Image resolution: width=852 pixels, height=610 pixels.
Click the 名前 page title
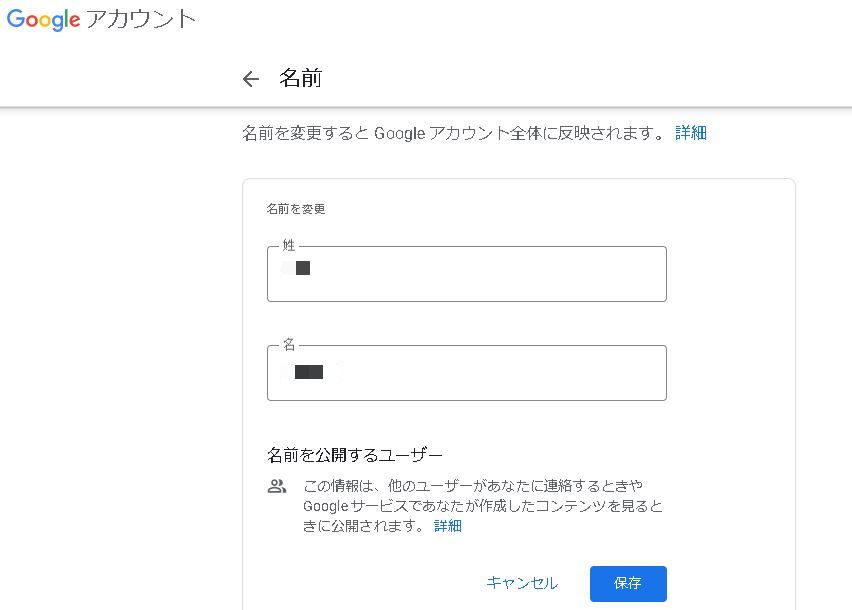300,78
